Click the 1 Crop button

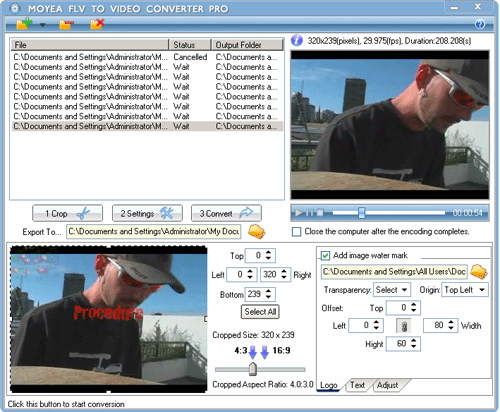click(x=67, y=213)
